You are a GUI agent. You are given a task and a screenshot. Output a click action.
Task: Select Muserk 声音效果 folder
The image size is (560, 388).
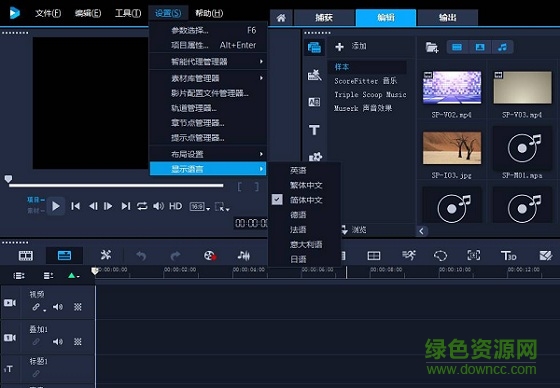[363, 108]
